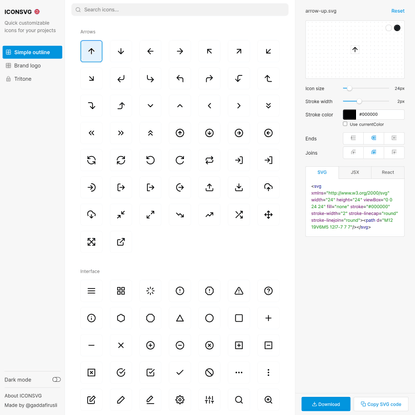Select the four-square grid icon
The height and width of the screenshot is (415, 415).
coord(121,291)
